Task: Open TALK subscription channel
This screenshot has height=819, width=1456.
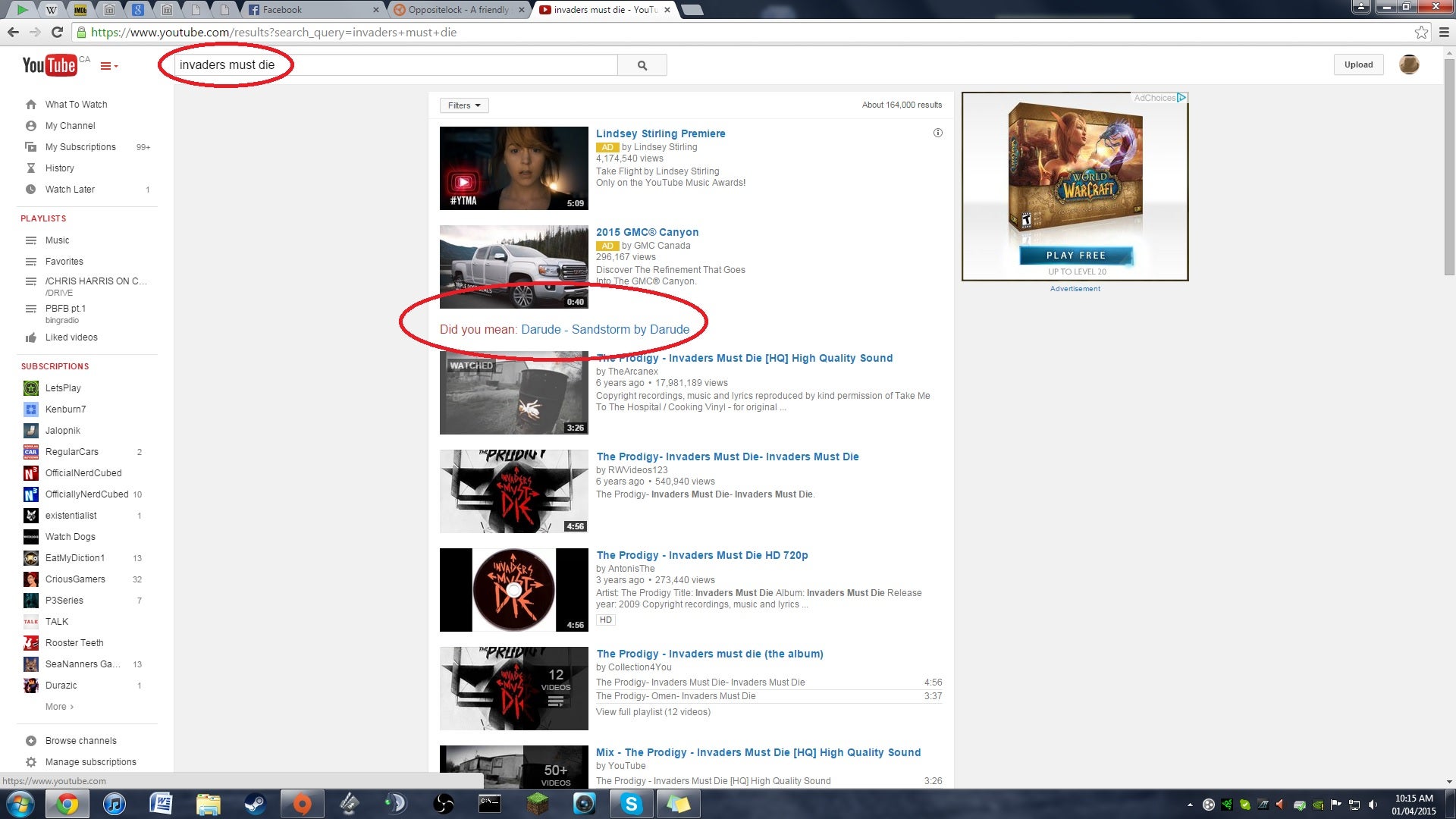Action: point(56,622)
